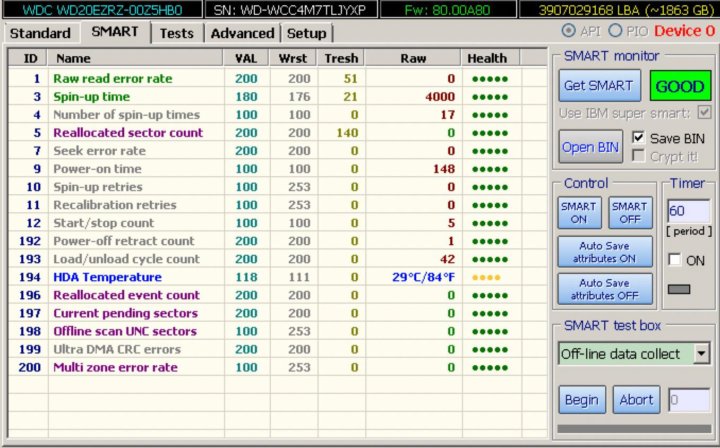Click the green GOOD status indicator
Image resolution: width=720 pixels, height=448 pixels.
point(679,85)
